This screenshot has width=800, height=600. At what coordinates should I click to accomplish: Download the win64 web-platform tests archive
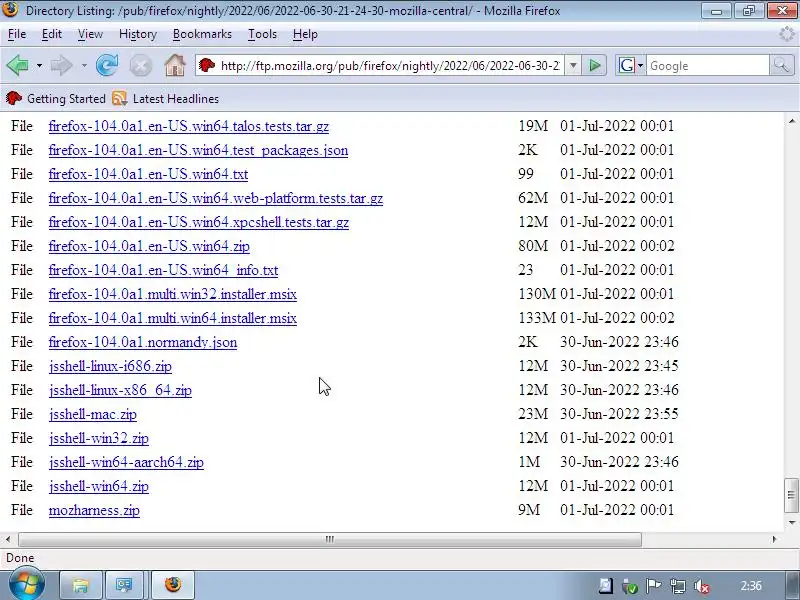216,198
